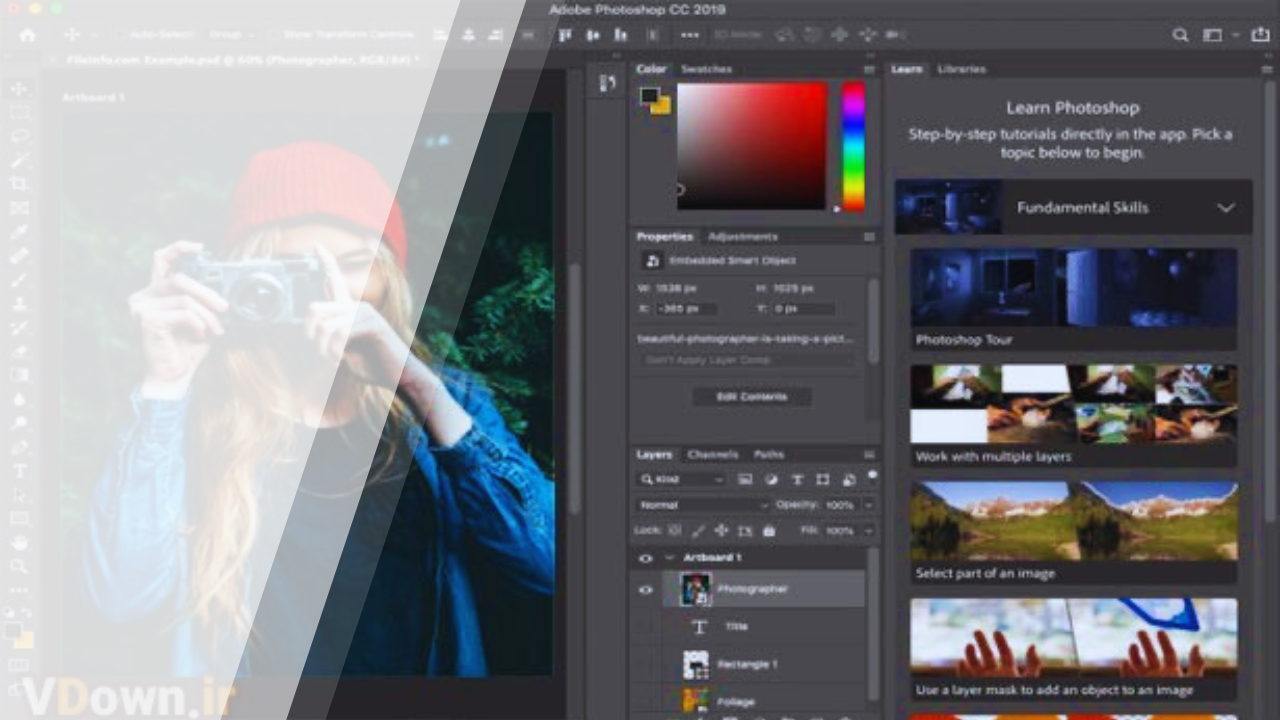Filter layers by type layers icon
Image resolution: width=1280 pixels, height=720 pixels.
(x=797, y=480)
